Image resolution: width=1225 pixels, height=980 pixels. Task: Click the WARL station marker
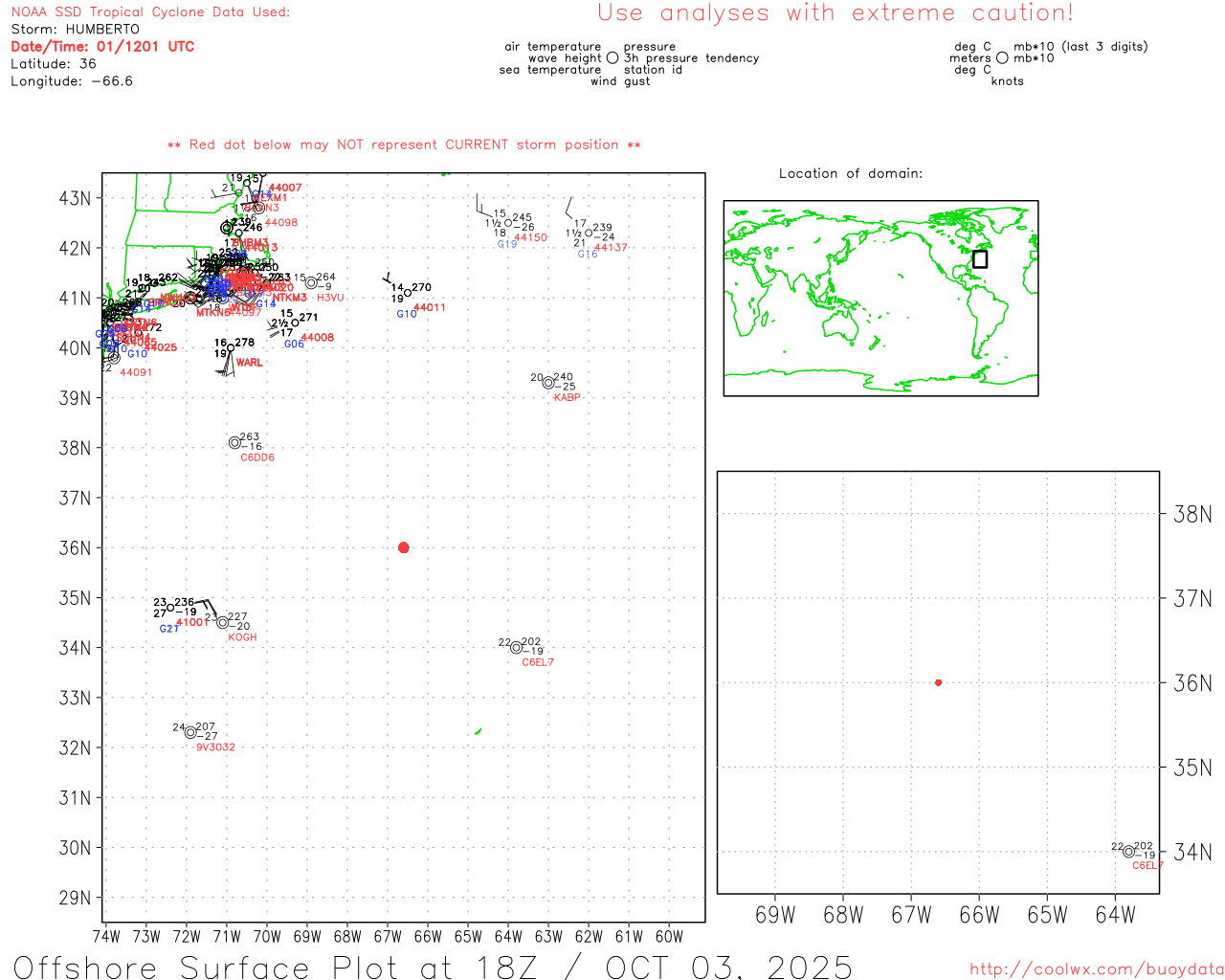tap(230, 349)
